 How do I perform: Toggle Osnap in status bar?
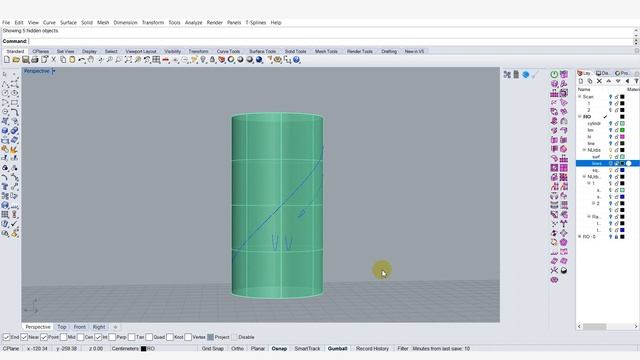(279, 349)
